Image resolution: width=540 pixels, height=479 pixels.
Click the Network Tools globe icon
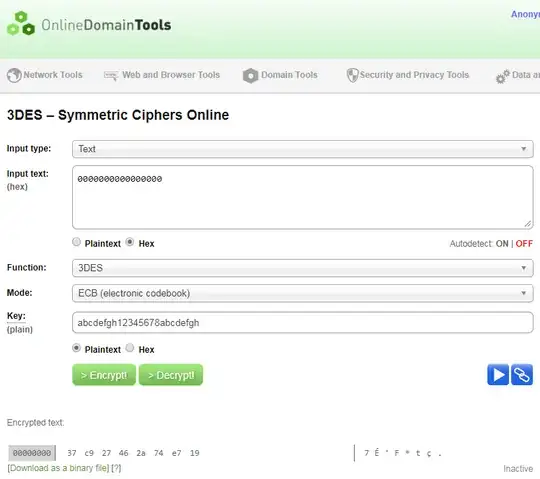click(14, 75)
